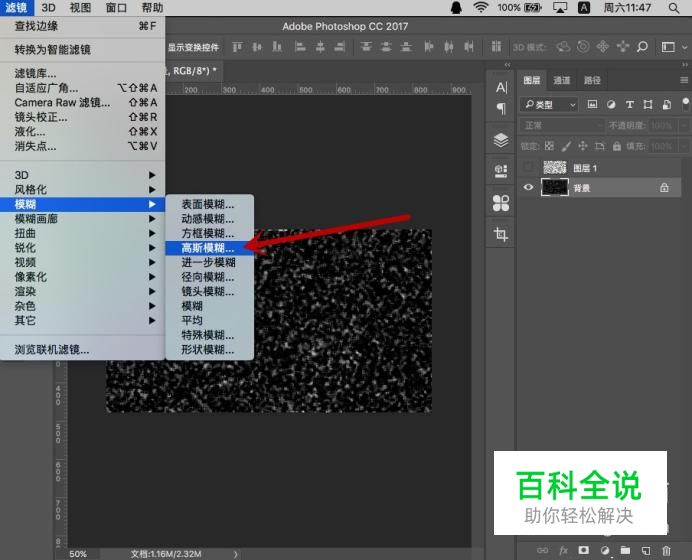Image resolution: width=692 pixels, height=560 pixels.
Task: Select the 图层 1 thumbnail
Action: click(555, 168)
